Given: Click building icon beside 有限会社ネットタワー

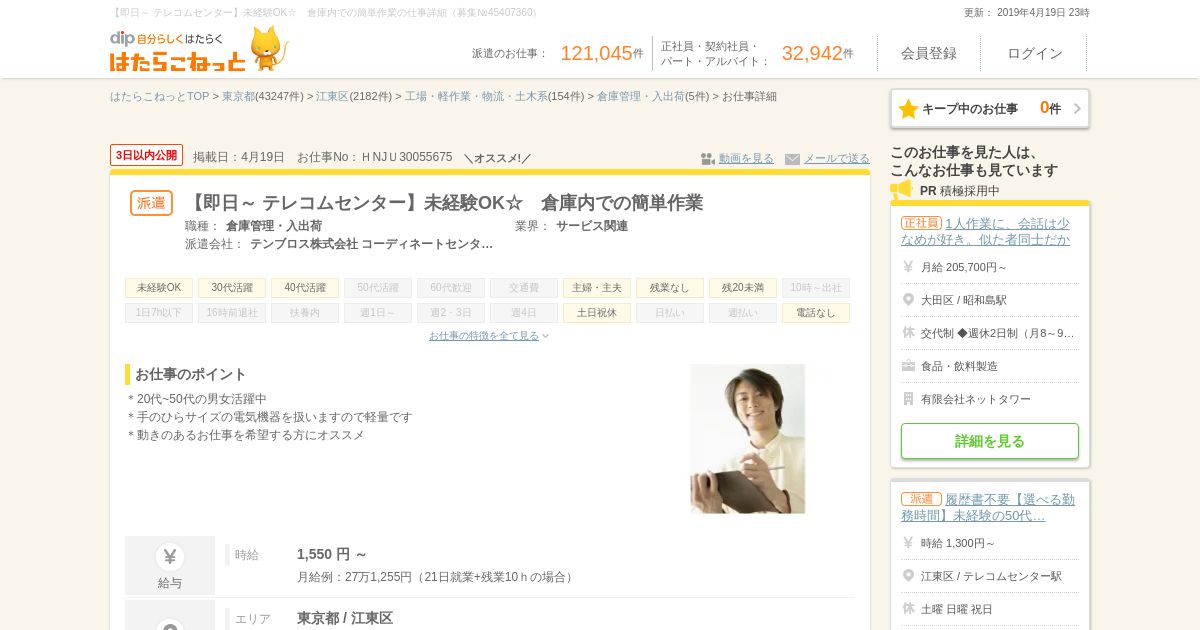Looking at the screenshot, I should point(908,399).
